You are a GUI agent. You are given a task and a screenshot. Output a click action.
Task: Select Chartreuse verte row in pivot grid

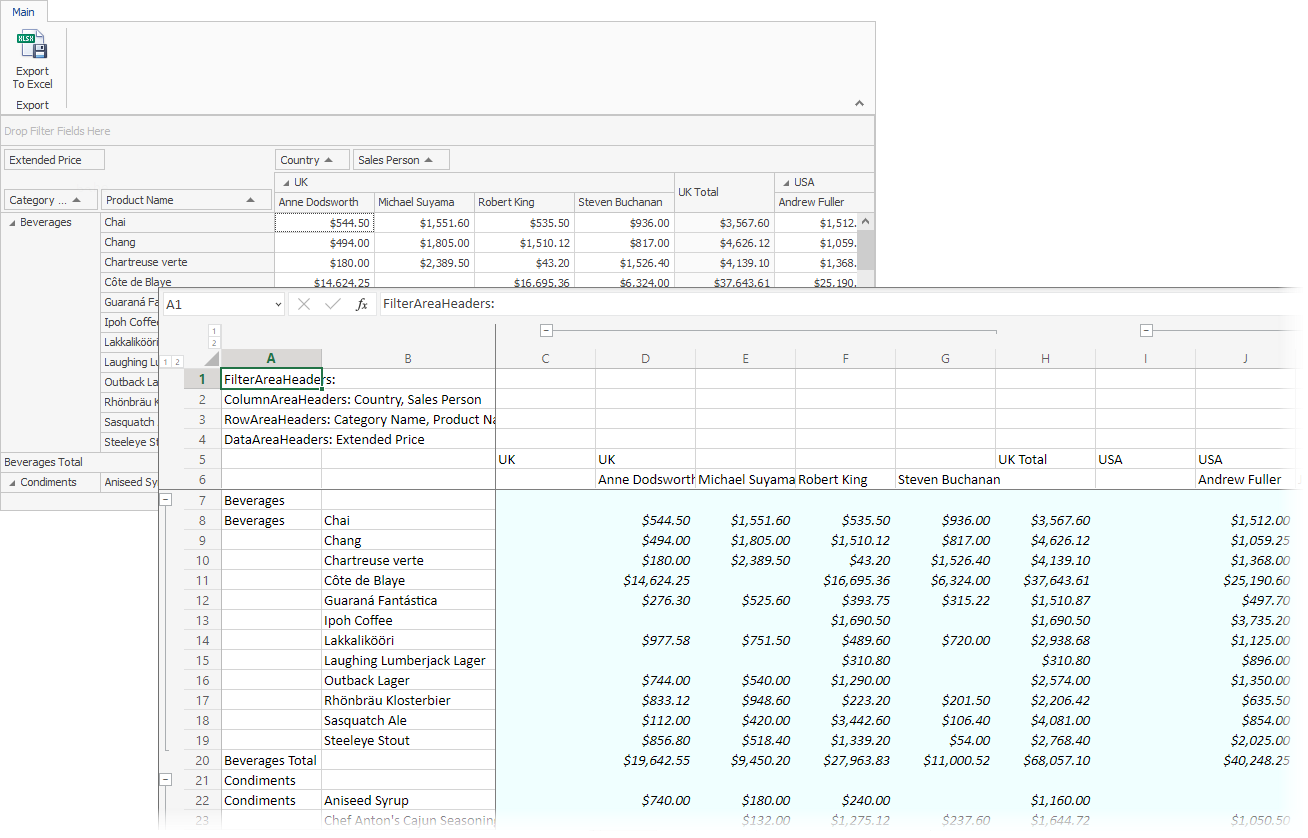click(187, 262)
